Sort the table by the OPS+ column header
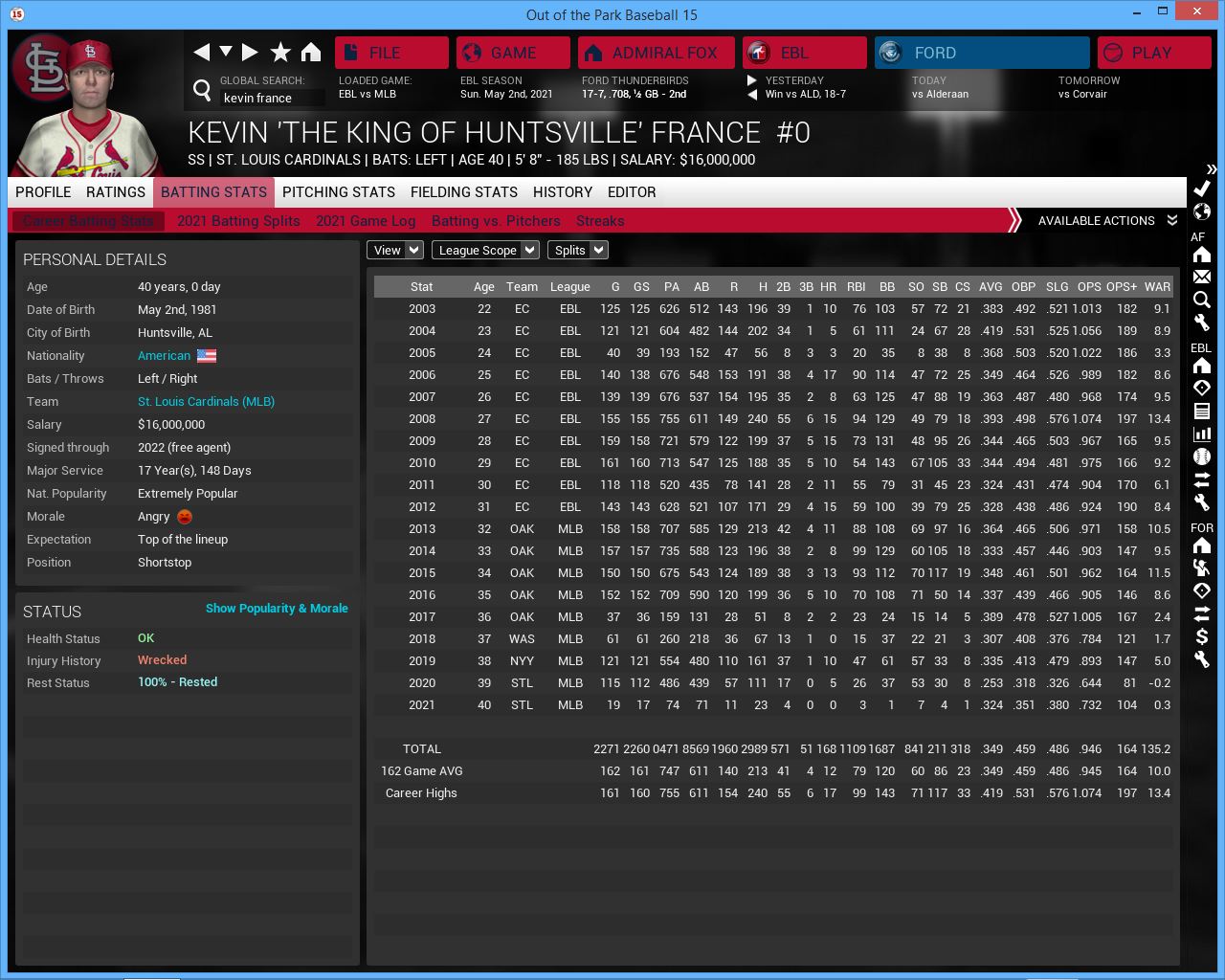The width and height of the screenshot is (1225, 980). (1122, 287)
